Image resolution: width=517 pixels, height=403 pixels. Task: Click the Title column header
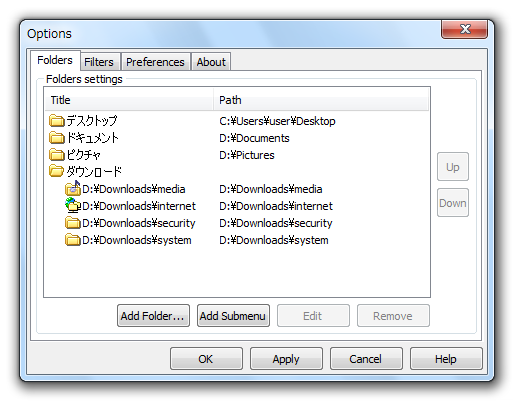coord(129,100)
